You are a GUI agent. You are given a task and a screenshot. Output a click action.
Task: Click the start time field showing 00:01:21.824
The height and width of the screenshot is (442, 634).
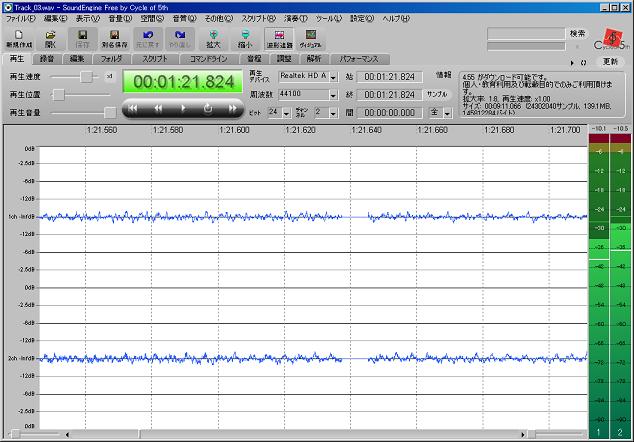coord(388,76)
